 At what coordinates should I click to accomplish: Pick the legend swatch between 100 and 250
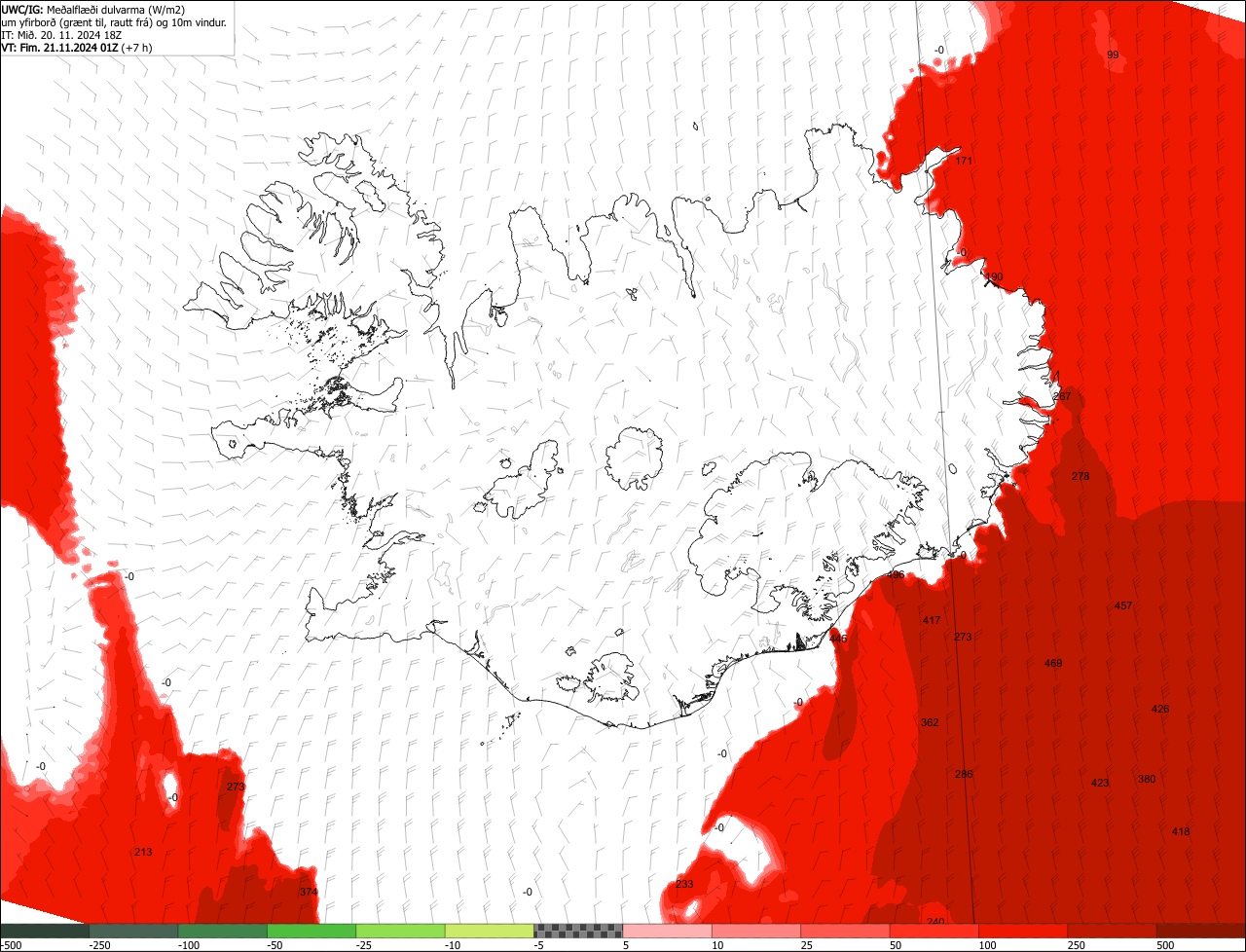coord(1024,931)
